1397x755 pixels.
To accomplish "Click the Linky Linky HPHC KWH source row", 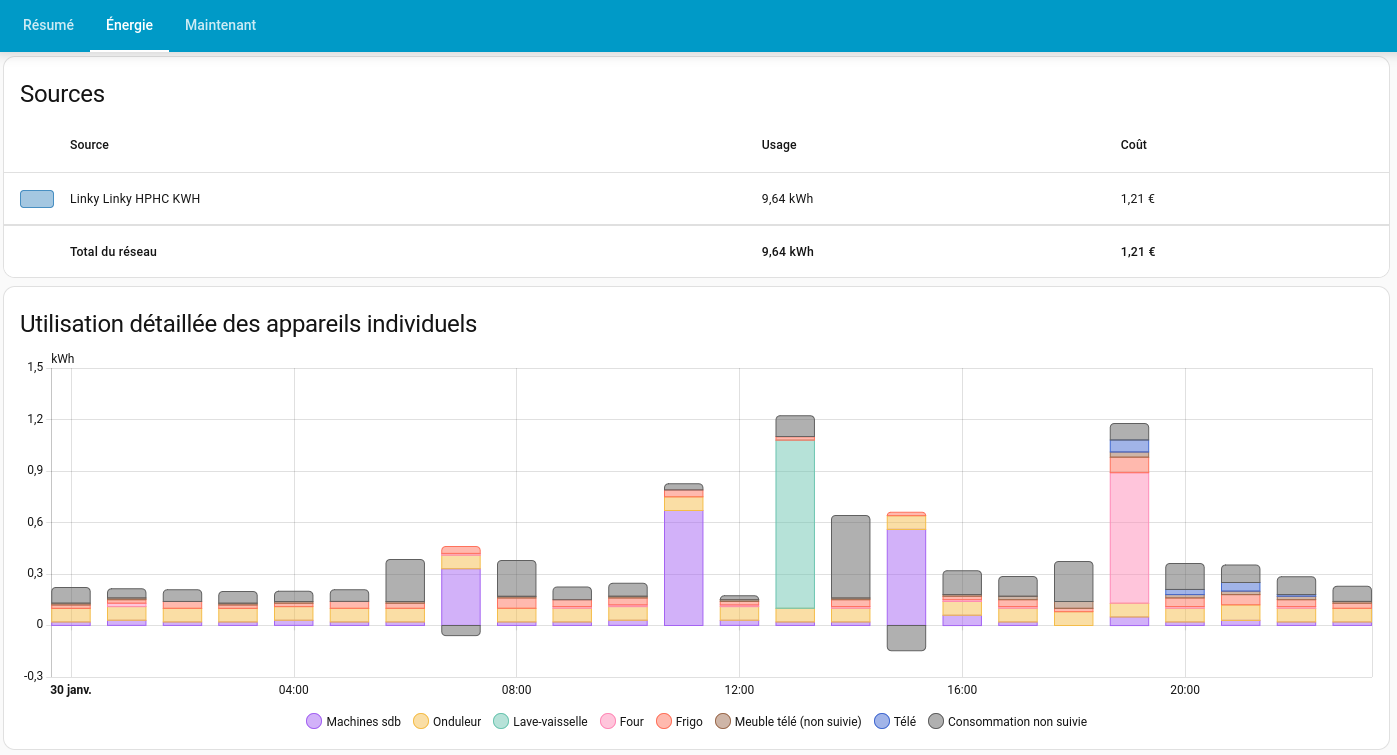I will click(135, 199).
